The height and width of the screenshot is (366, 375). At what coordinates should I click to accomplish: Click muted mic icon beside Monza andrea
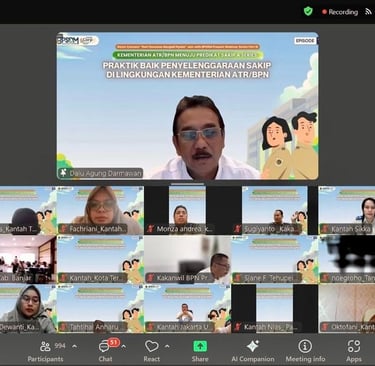click(150, 229)
